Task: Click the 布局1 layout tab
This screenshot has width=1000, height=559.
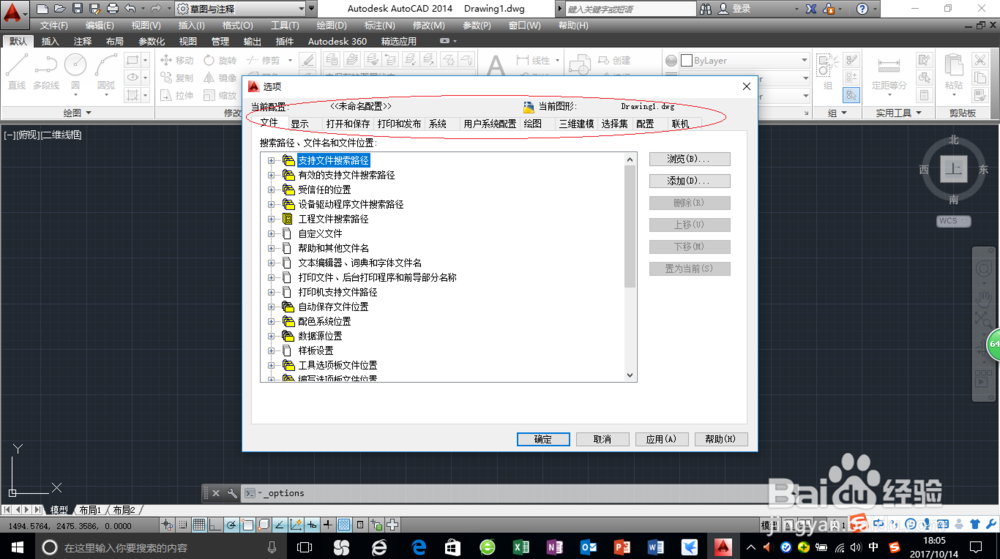Action: [90, 510]
